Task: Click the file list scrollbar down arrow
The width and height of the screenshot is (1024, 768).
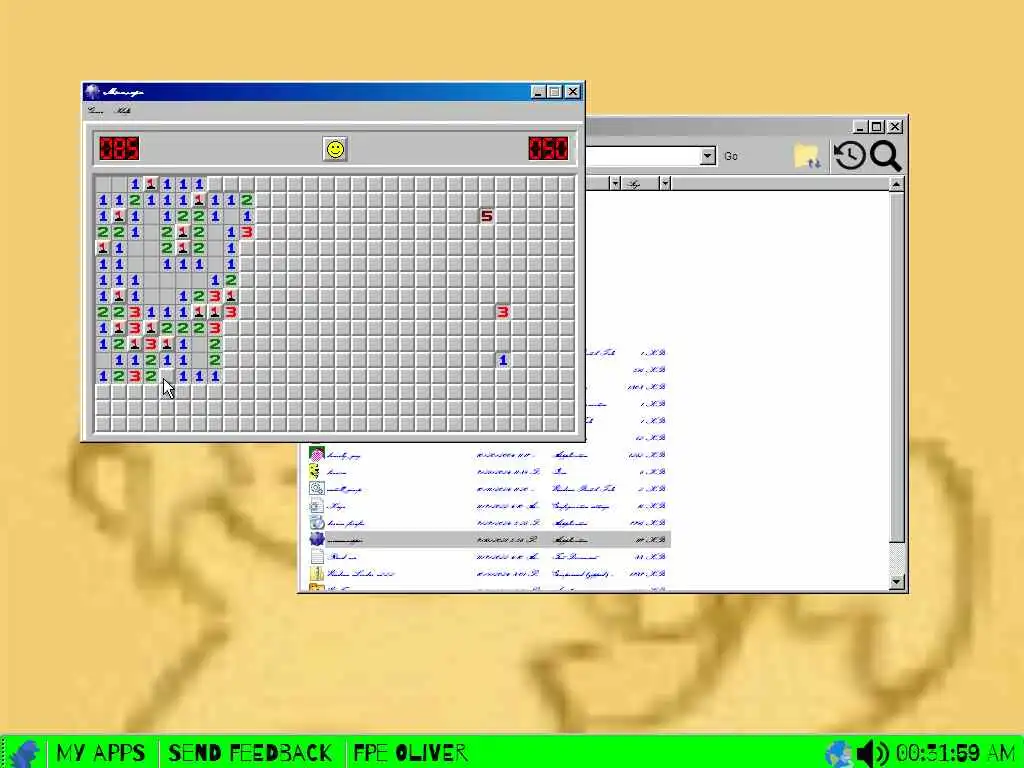Action: click(x=897, y=581)
